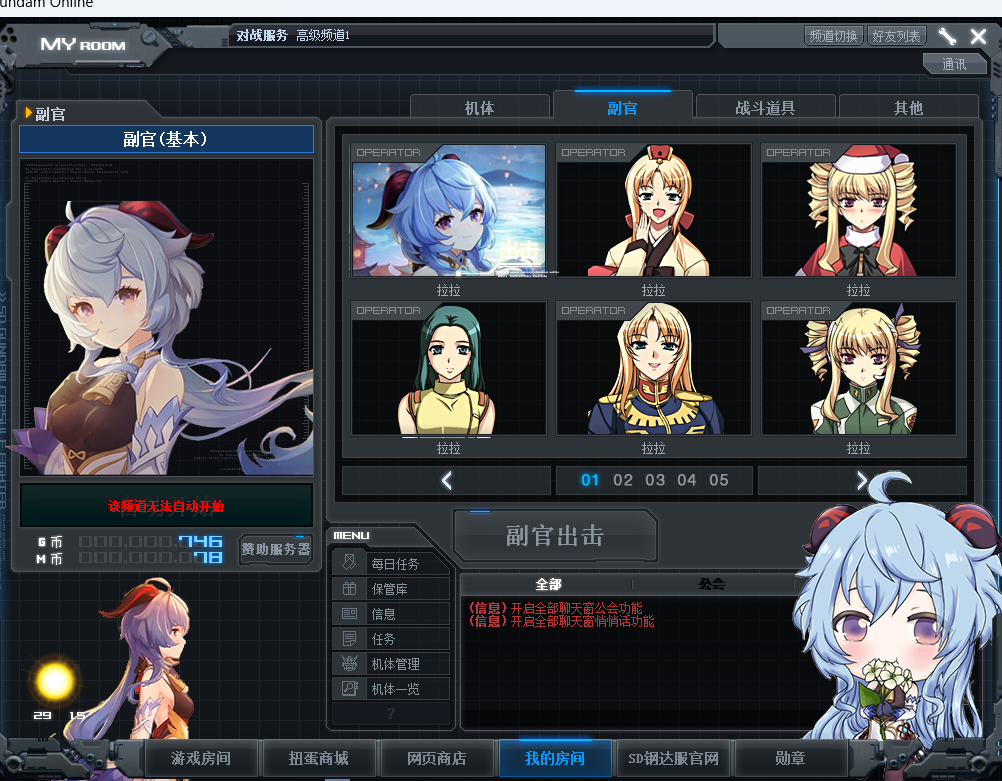Select the 公会 chat tab
1002x781 pixels.
pos(711,584)
